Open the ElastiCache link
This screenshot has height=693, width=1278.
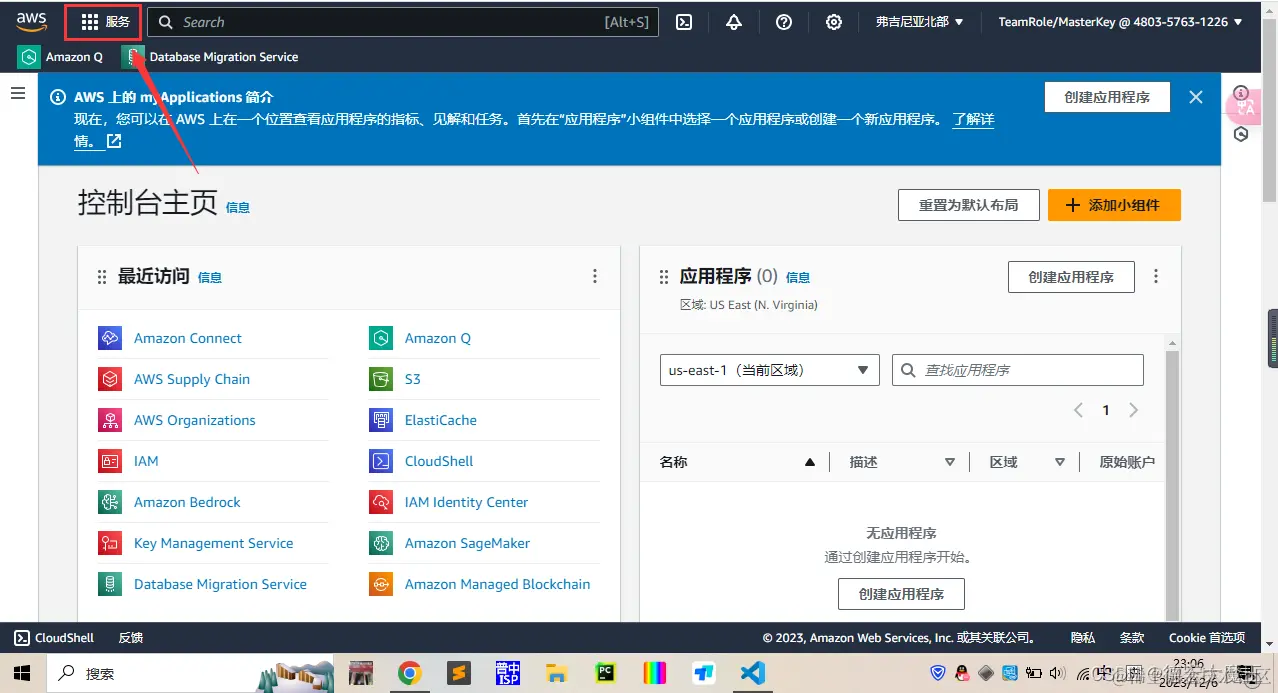click(x=441, y=420)
